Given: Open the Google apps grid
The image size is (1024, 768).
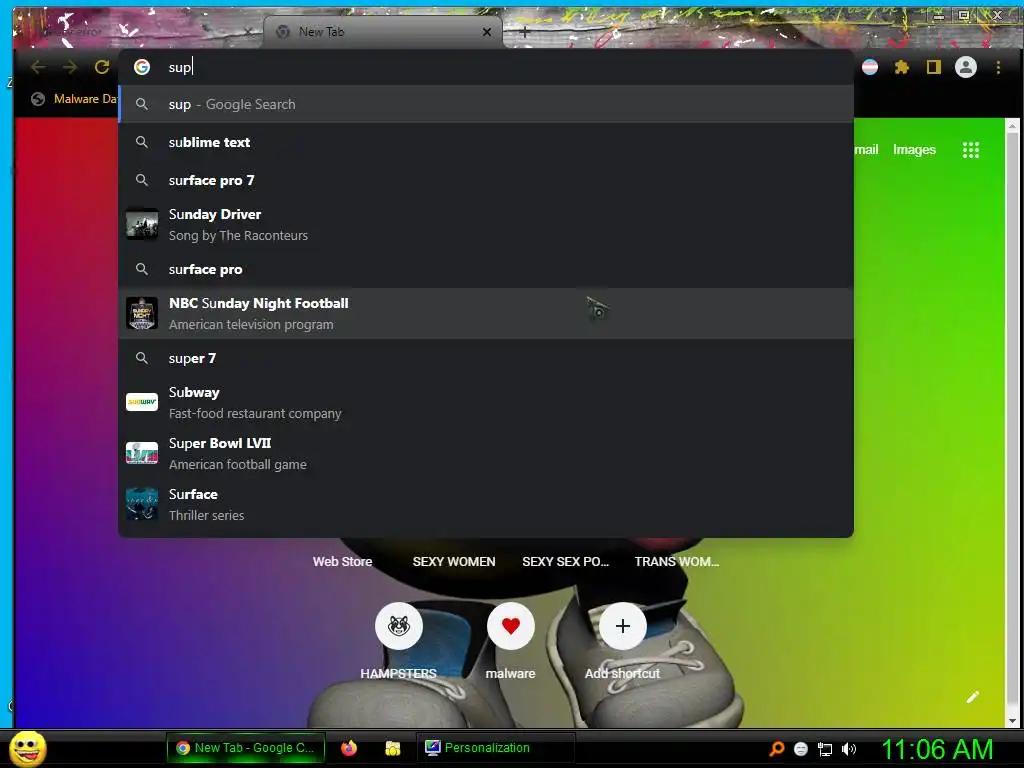Looking at the screenshot, I should [x=970, y=150].
